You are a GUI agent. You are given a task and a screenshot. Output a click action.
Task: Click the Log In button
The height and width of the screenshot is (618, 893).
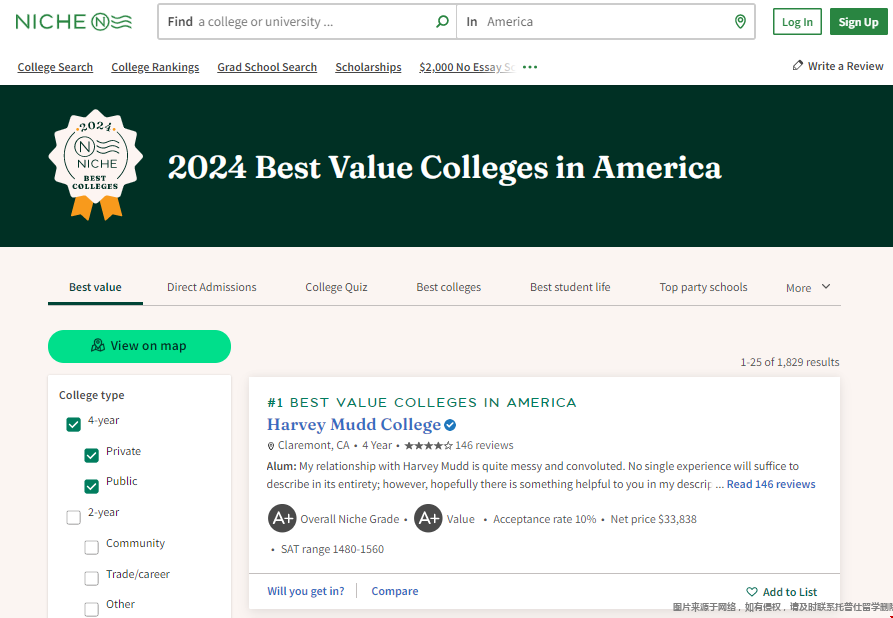[797, 22]
